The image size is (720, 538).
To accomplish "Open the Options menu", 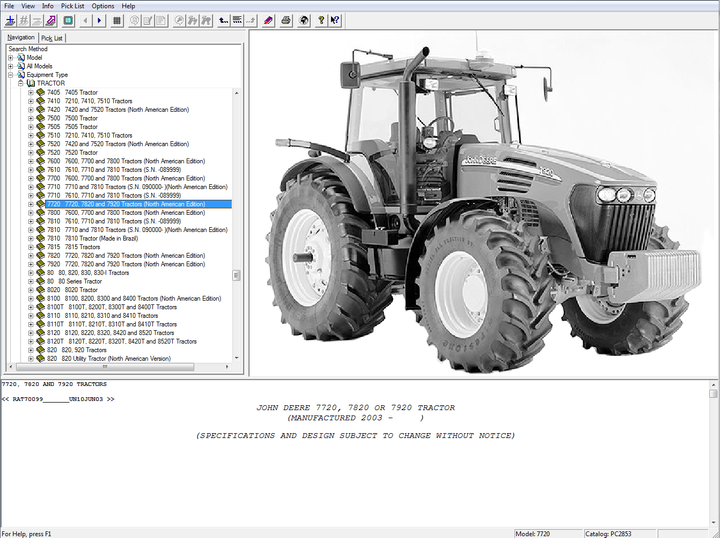I will coord(103,6).
